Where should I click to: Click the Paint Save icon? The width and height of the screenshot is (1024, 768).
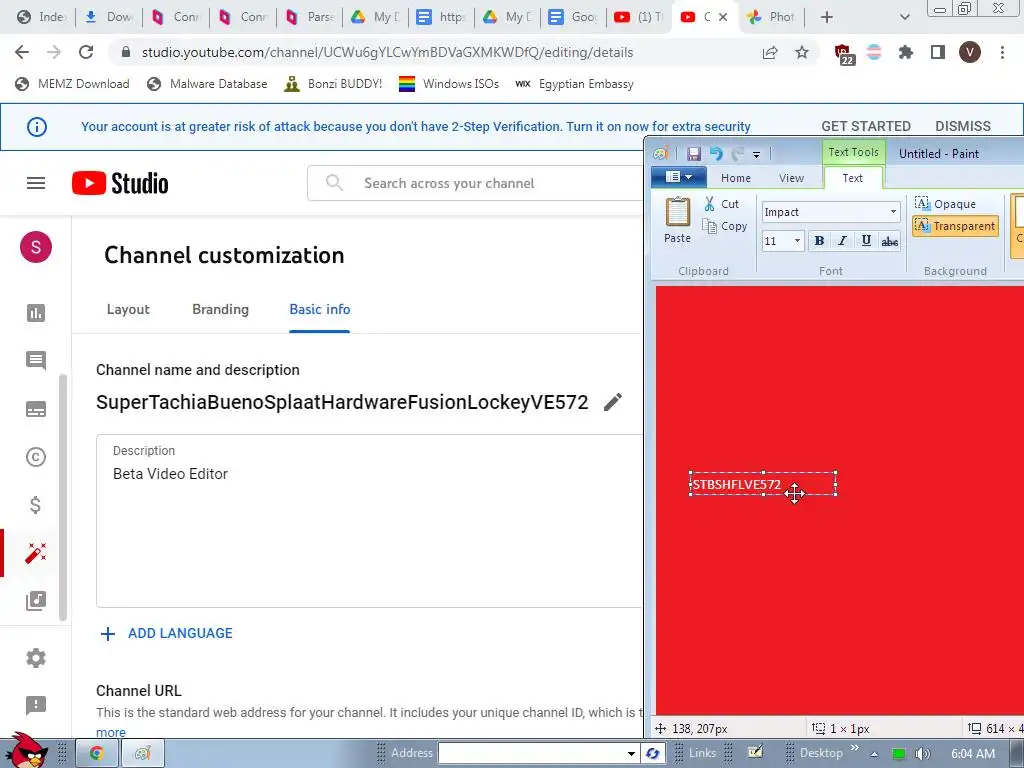pos(694,153)
